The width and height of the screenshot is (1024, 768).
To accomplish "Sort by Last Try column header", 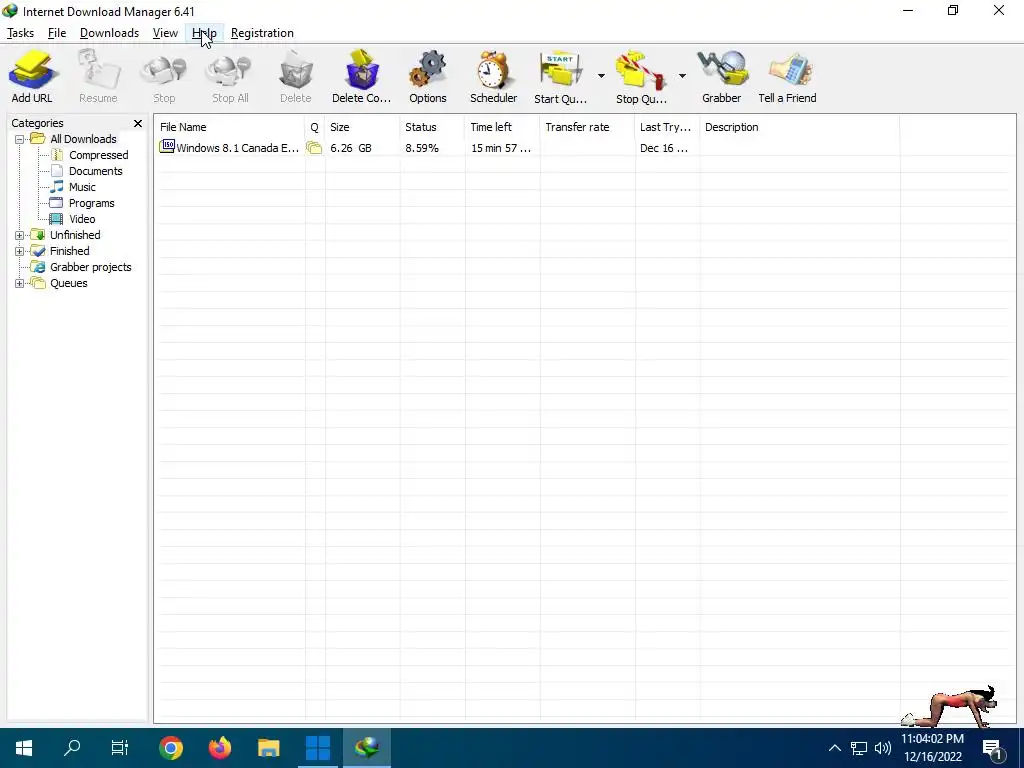I will (667, 127).
